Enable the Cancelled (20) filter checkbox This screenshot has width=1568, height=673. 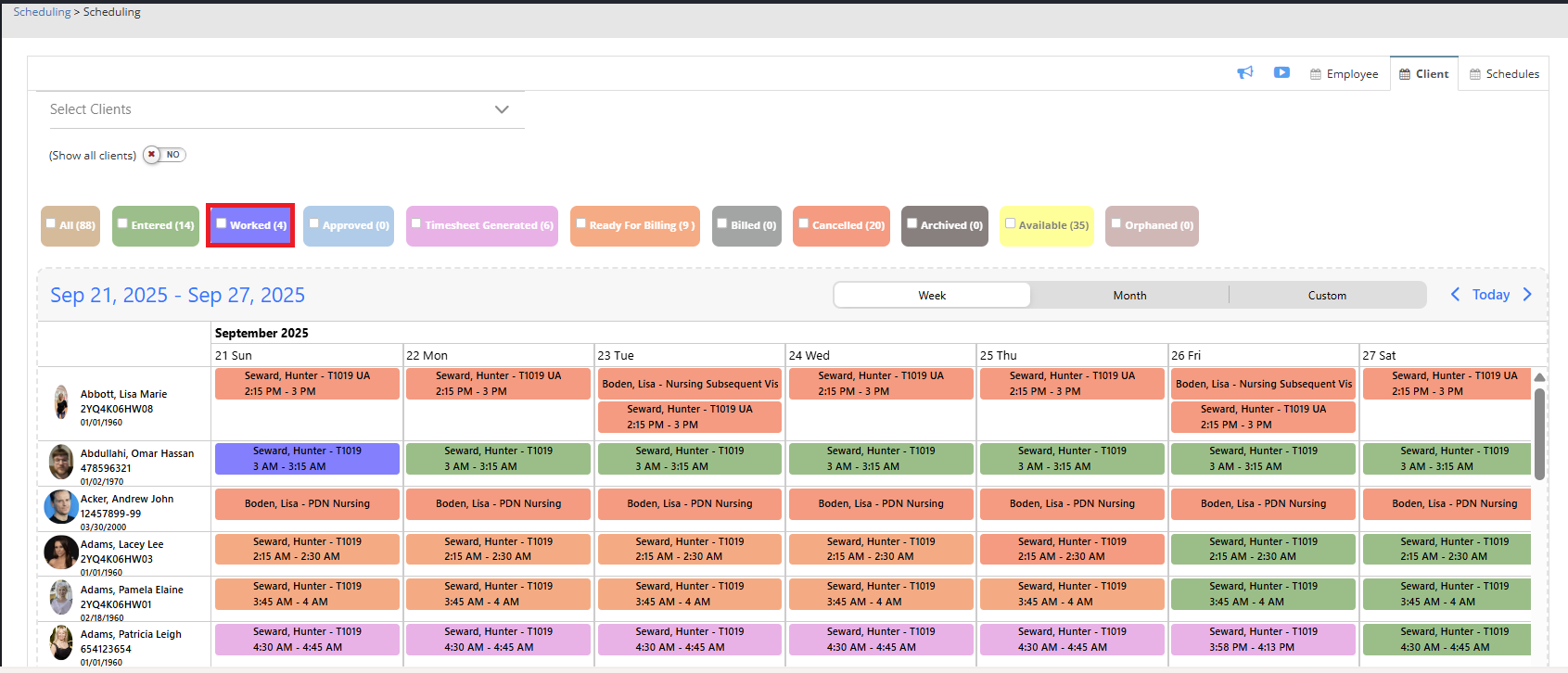tap(803, 223)
